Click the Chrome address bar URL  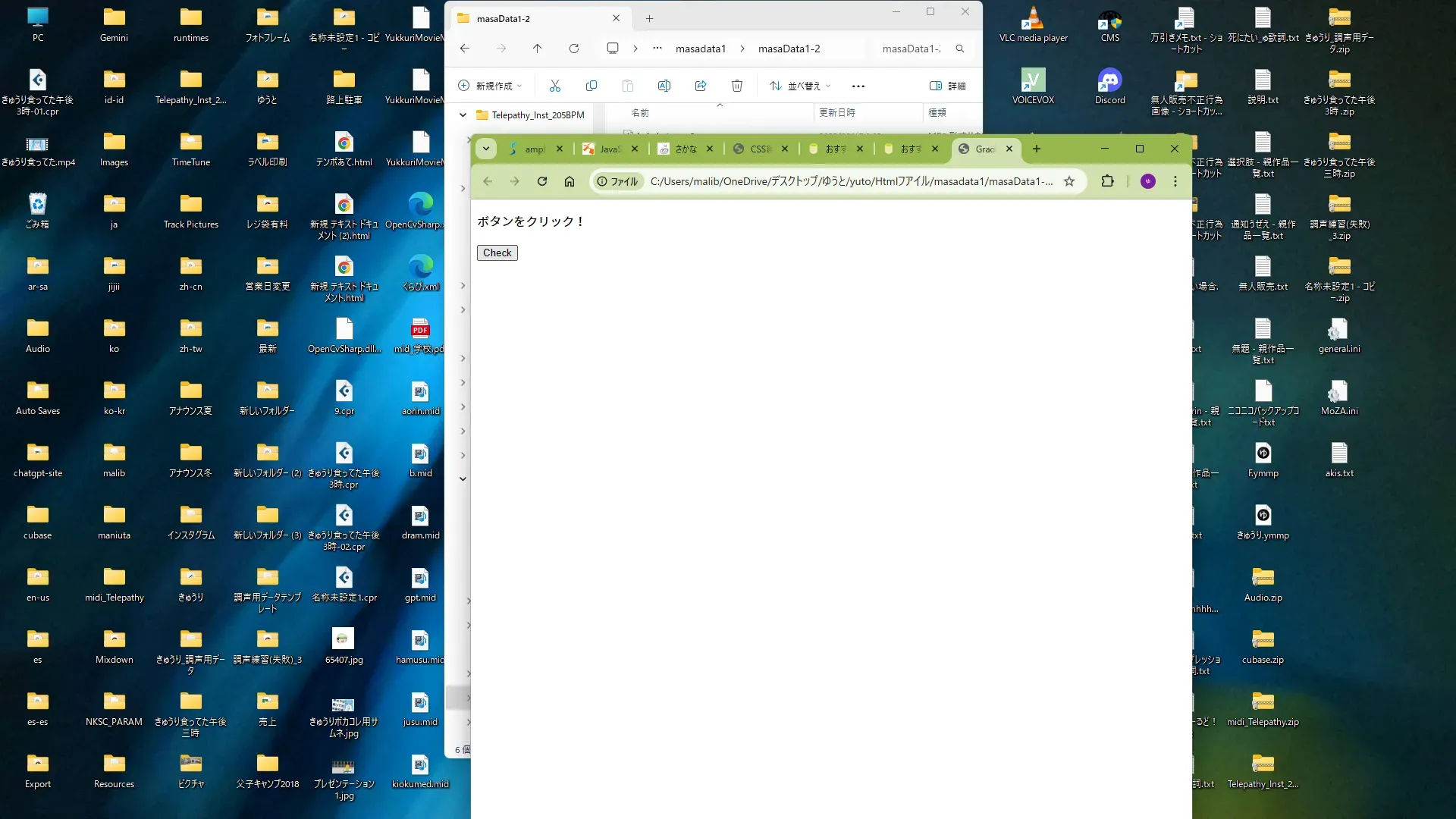click(849, 181)
